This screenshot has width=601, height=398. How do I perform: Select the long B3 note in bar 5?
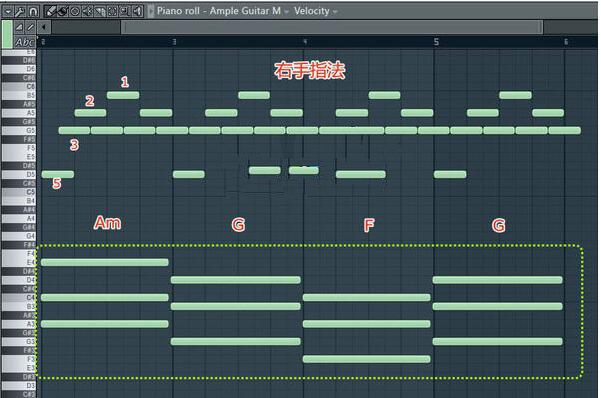coord(498,306)
